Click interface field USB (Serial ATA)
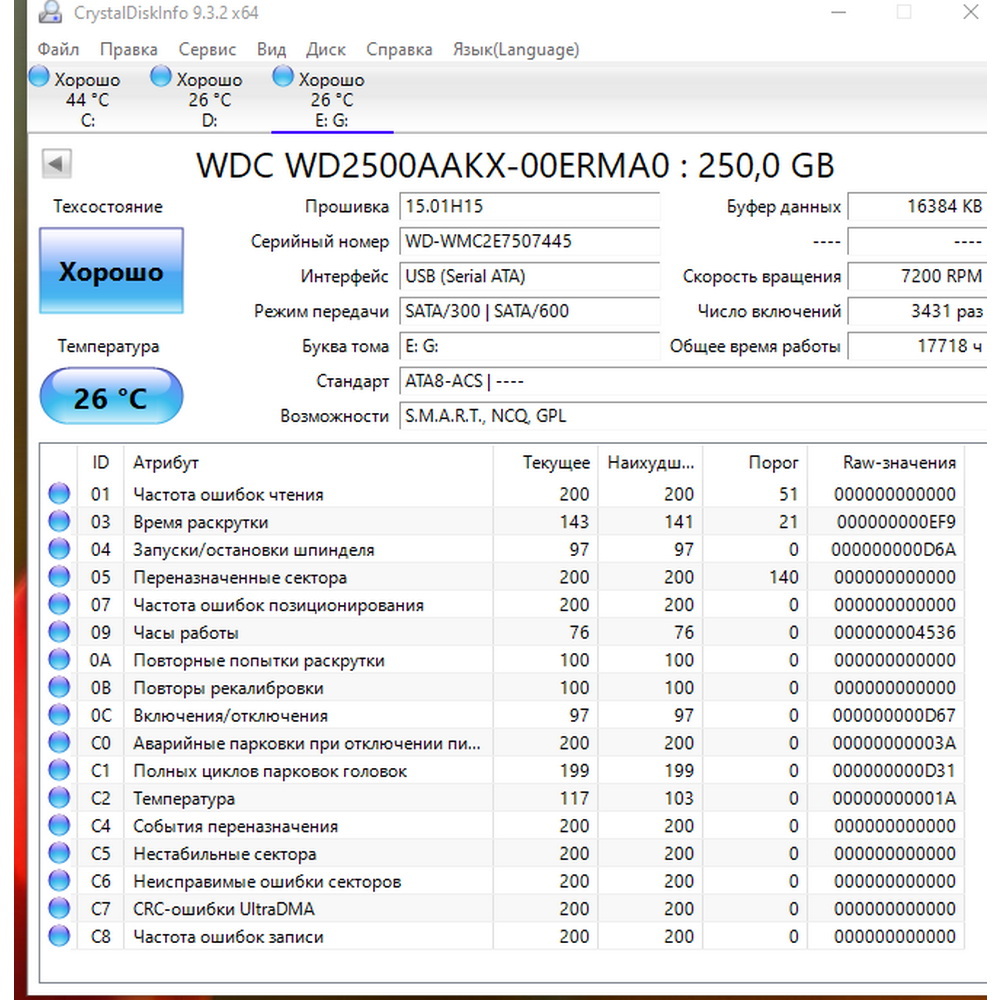The height and width of the screenshot is (1000, 1000). pos(529,276)
